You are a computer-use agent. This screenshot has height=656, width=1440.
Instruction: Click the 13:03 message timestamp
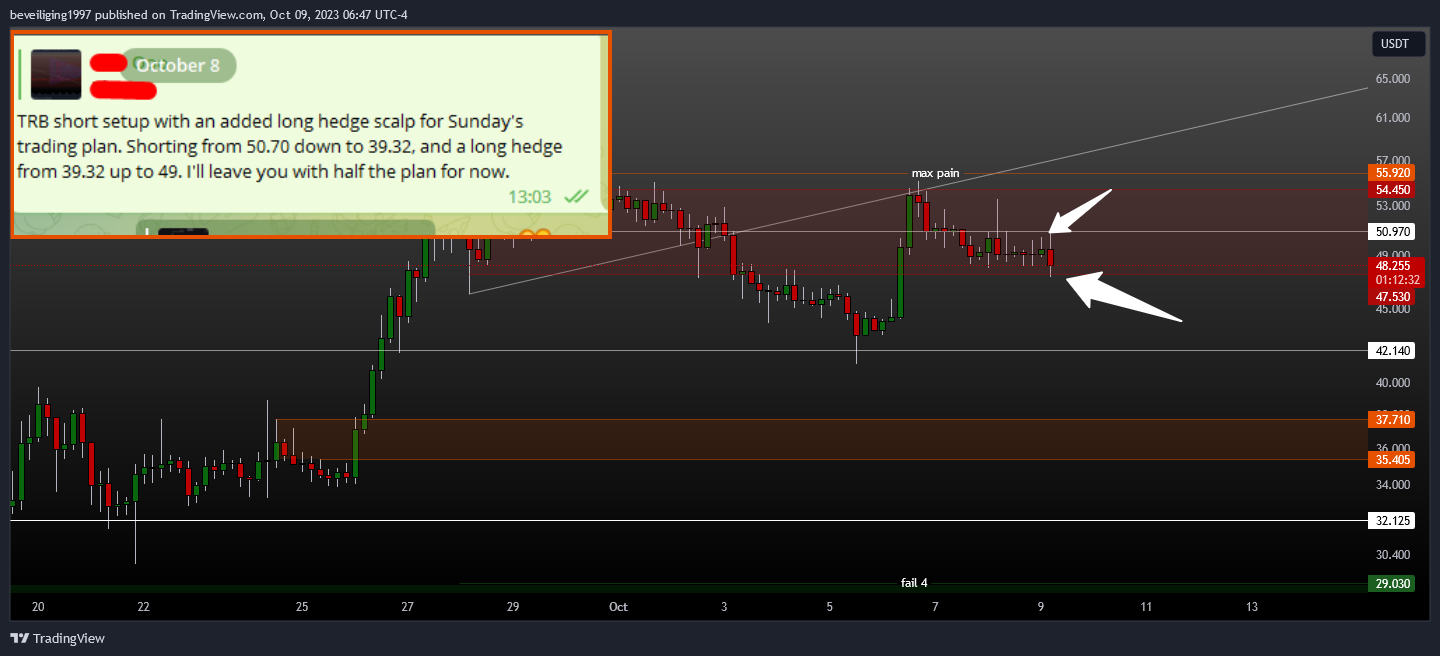(x=530, y=197)
